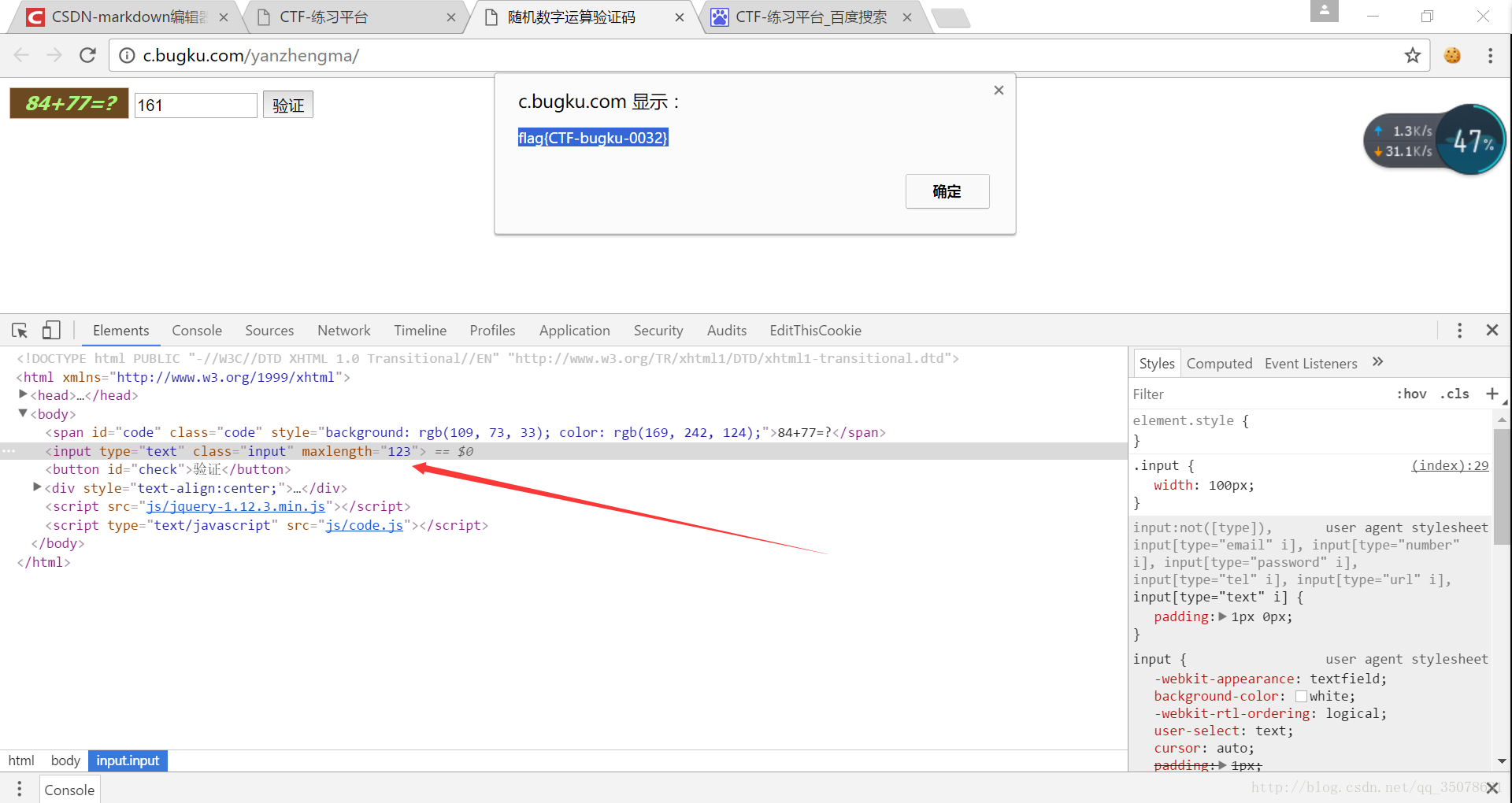This screenshot has height=803, width=1512.
Task: Open the Sources tab
Action: (269, 331)
